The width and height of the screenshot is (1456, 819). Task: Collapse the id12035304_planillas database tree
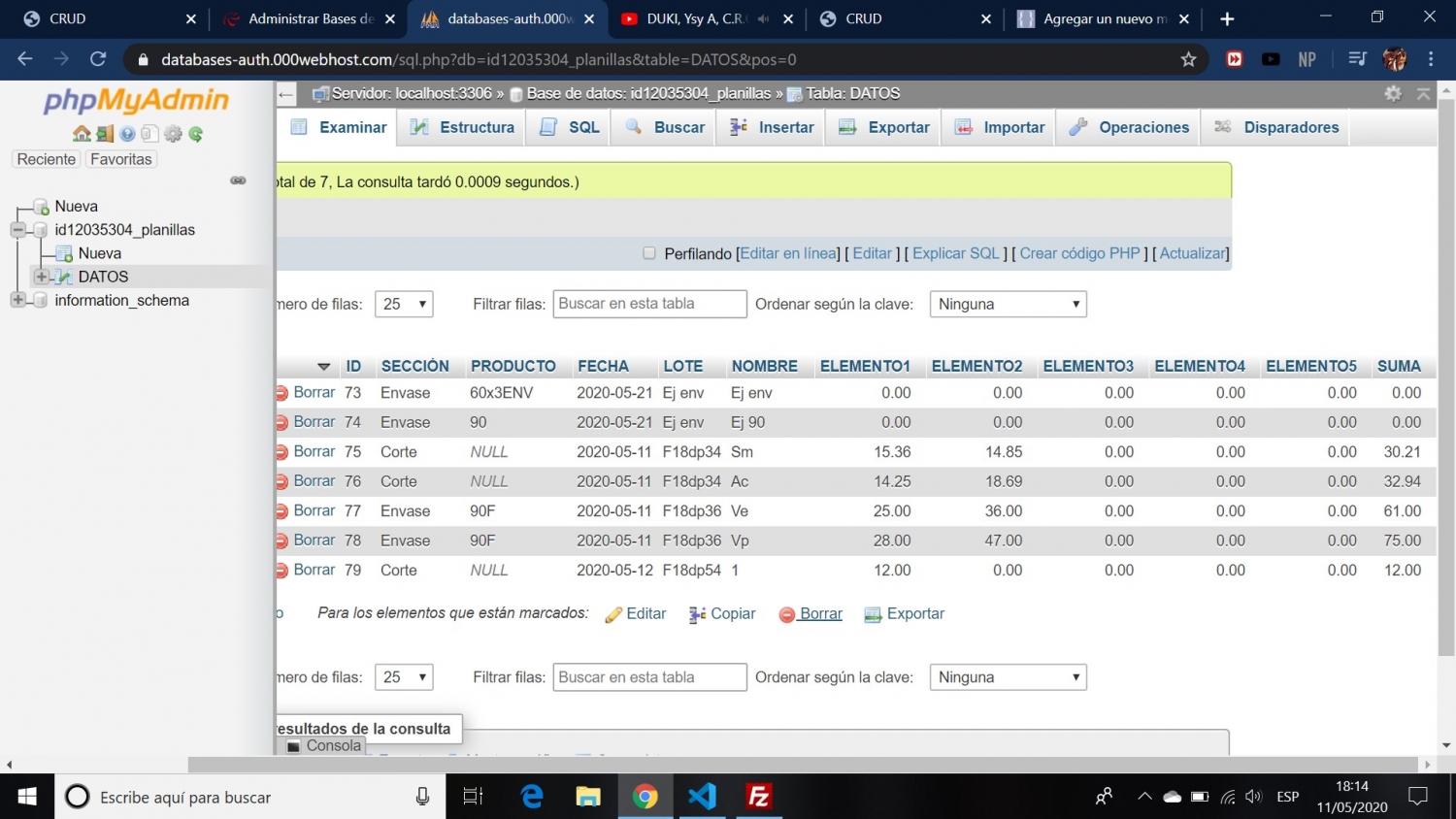click(x=17, y=230)
